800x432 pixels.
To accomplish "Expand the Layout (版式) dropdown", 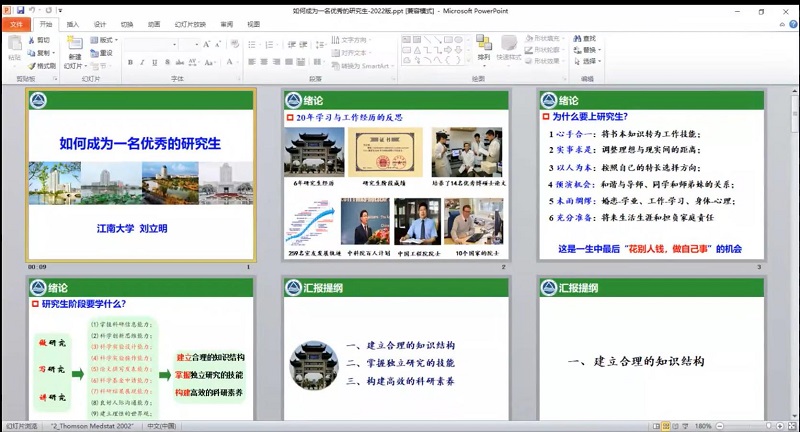I will click(x=108, y=40).
